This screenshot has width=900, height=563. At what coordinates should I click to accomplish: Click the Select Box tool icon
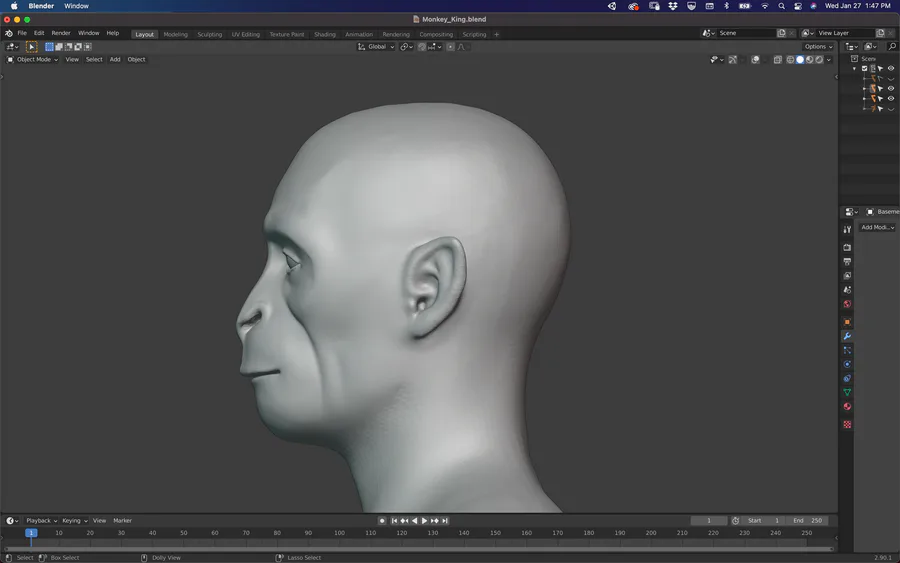(x=31, y=47)
